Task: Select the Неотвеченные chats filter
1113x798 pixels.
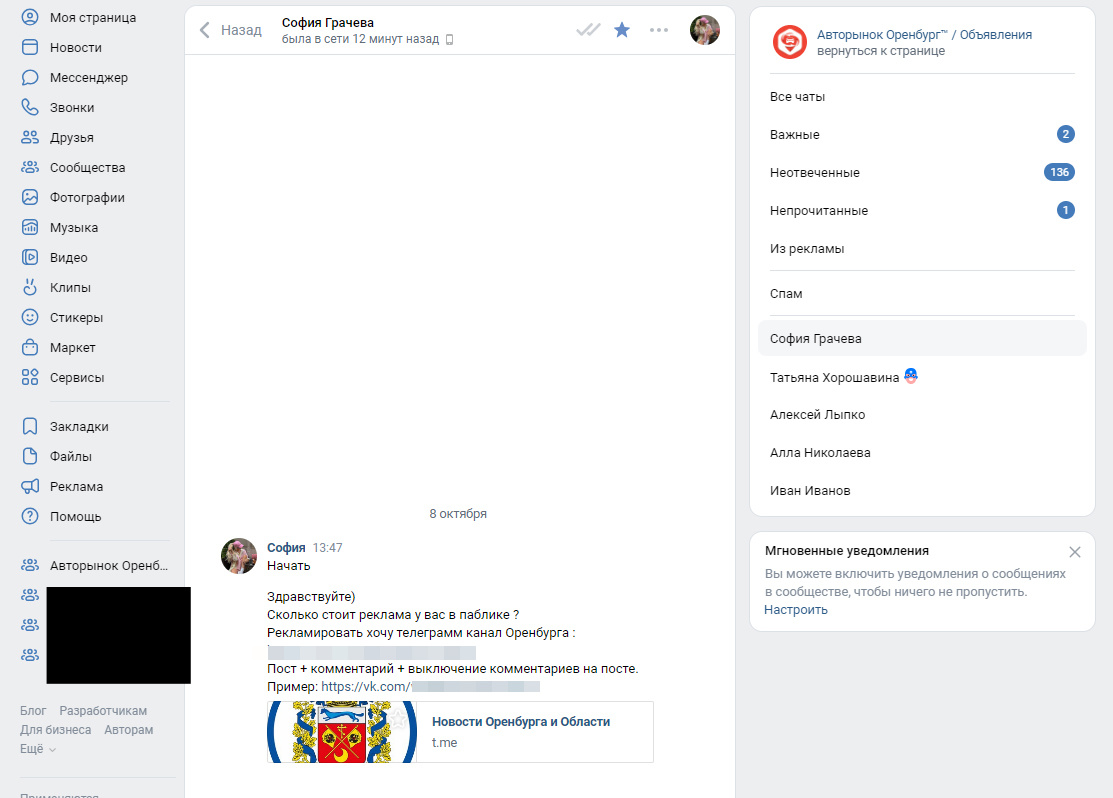Action: click(922, 173)
